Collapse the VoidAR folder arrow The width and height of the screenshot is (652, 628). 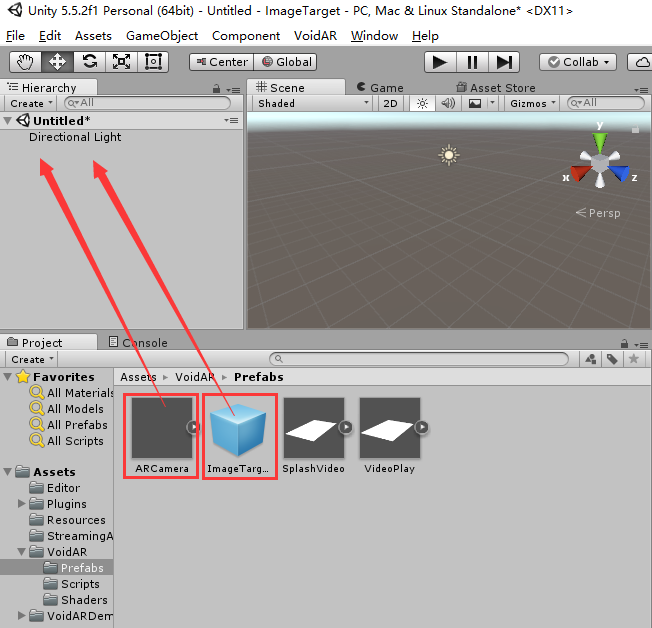[x=22, y=552]
